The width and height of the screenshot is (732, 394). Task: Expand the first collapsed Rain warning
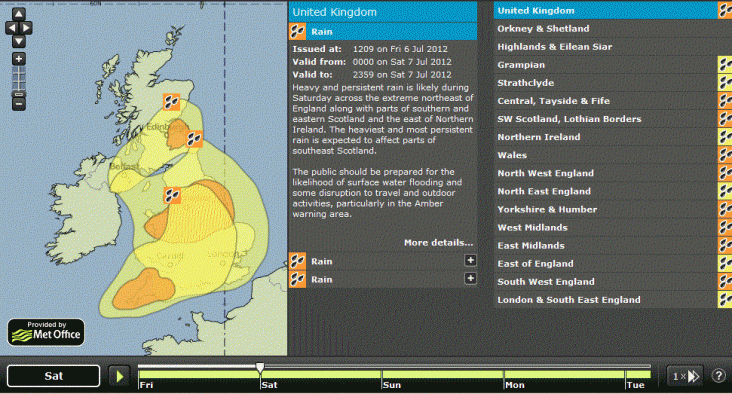coord(470,260)
